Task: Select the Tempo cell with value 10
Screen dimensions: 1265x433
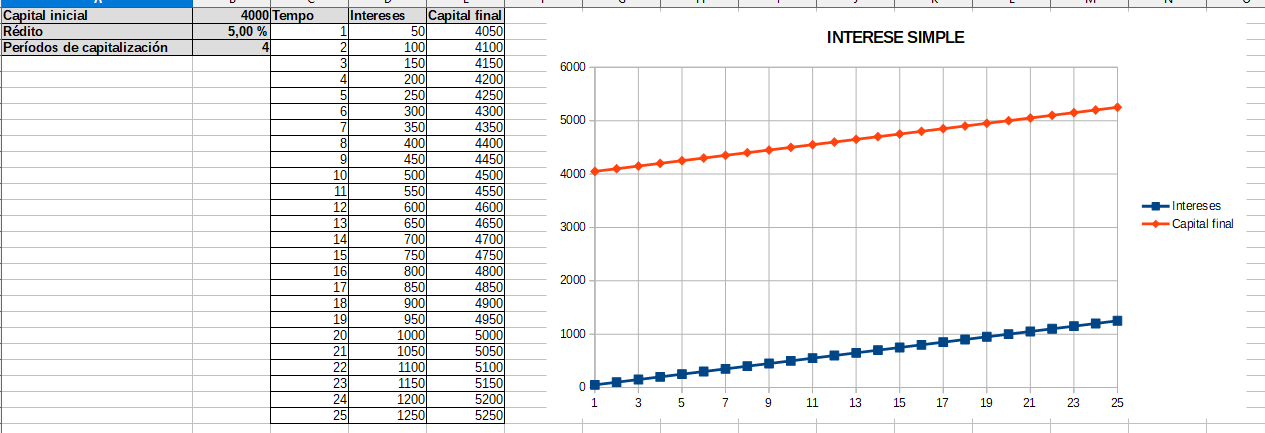Action: point(309,175)
